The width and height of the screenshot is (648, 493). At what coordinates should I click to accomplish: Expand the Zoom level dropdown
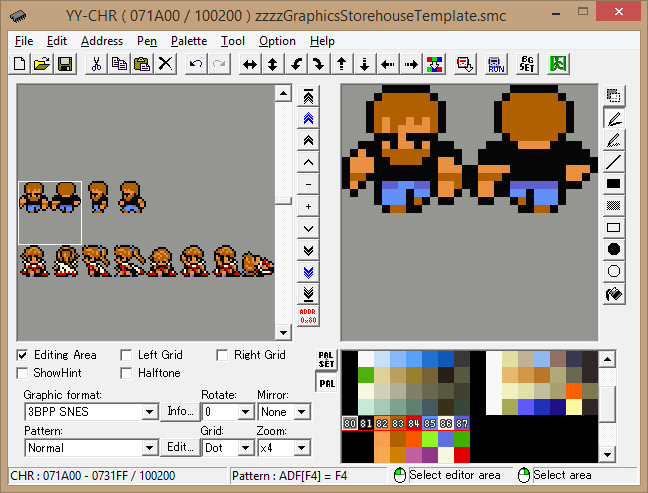[x=302, y=448]
